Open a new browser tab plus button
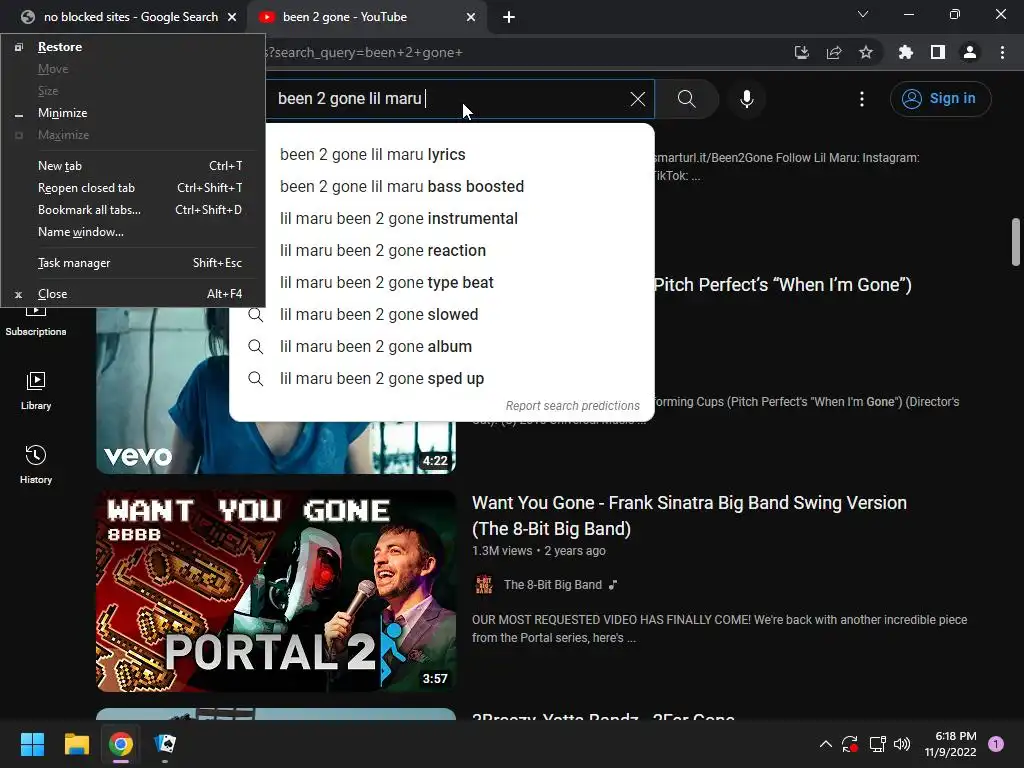The height and width of the screenshot is (768, 1024). [x=509, y=17]
